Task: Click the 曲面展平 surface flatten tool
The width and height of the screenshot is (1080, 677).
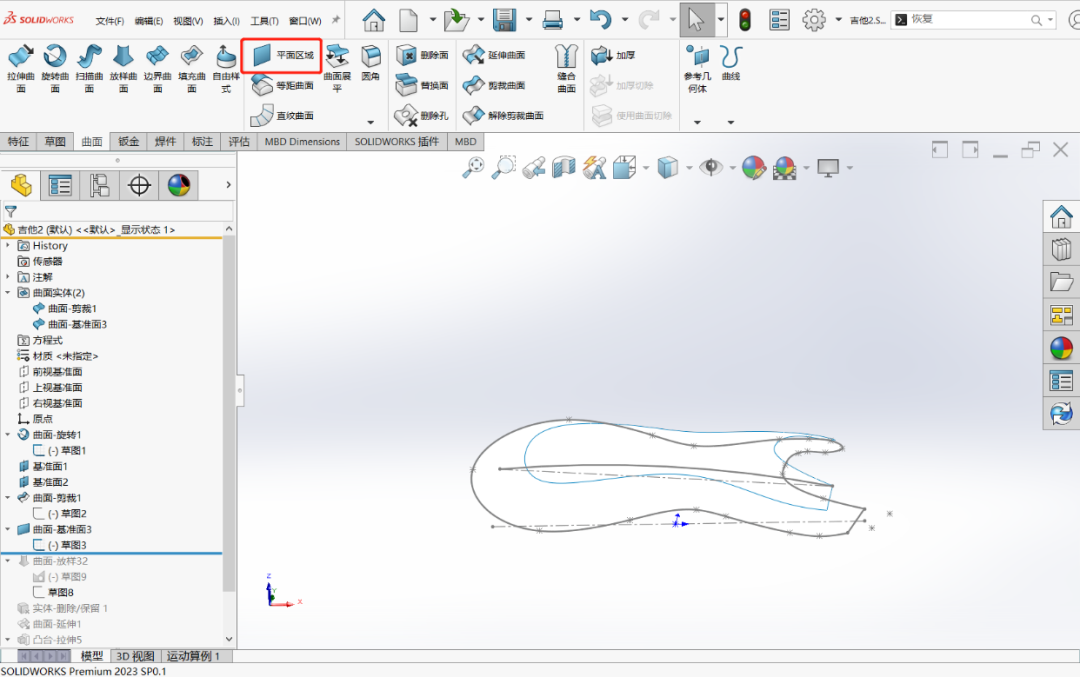Action: coord(338,68)
